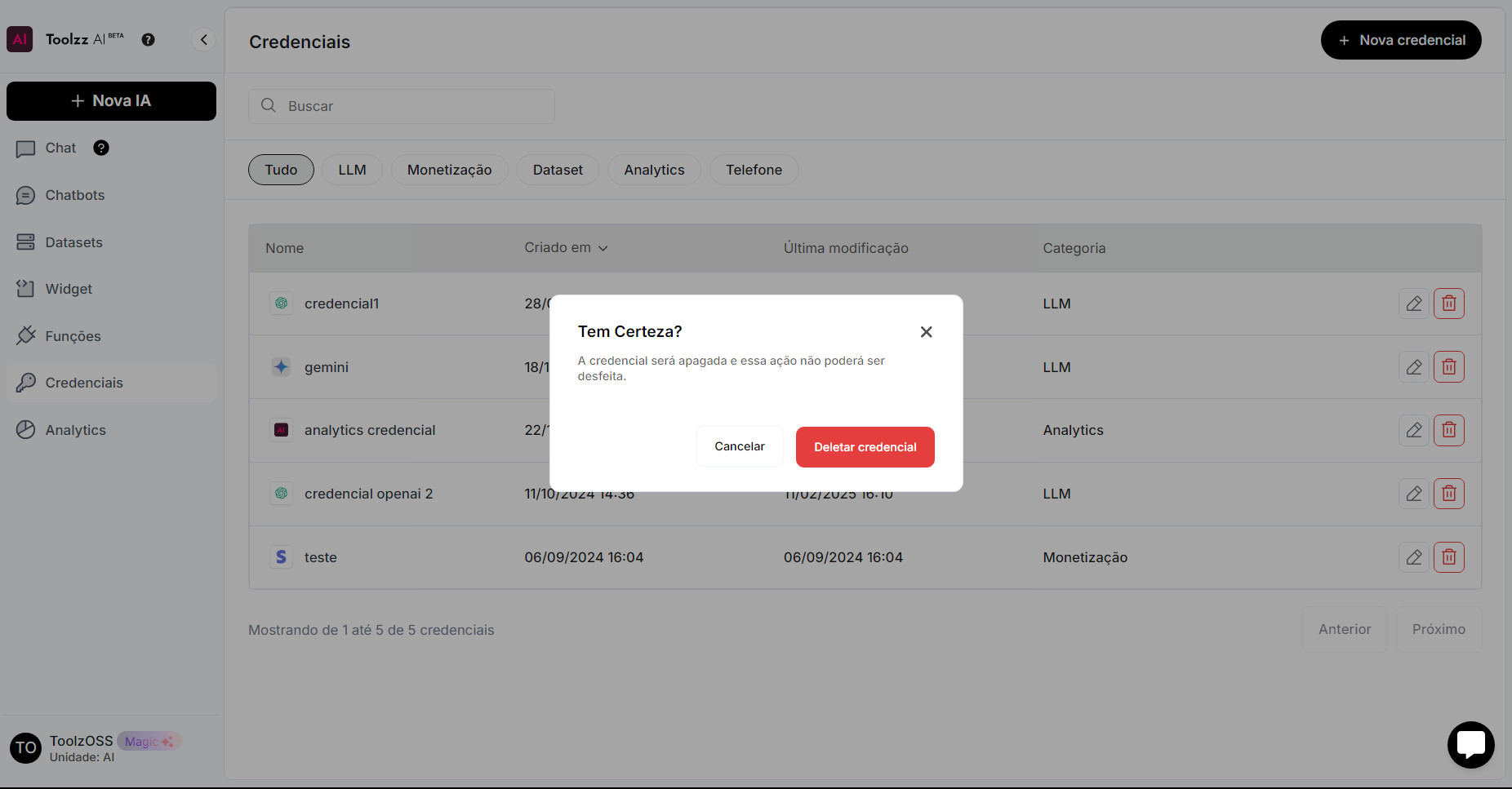The image size is (1512, 789).
Task: Click the Toolzz AI logo icon
Action: 20,39
